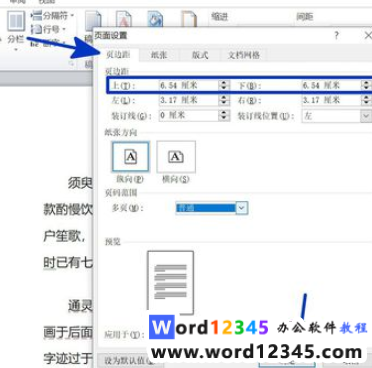This screenshot has width=372, height=368.
Task: Click document text line 画于后面
Action: [68, 332]
